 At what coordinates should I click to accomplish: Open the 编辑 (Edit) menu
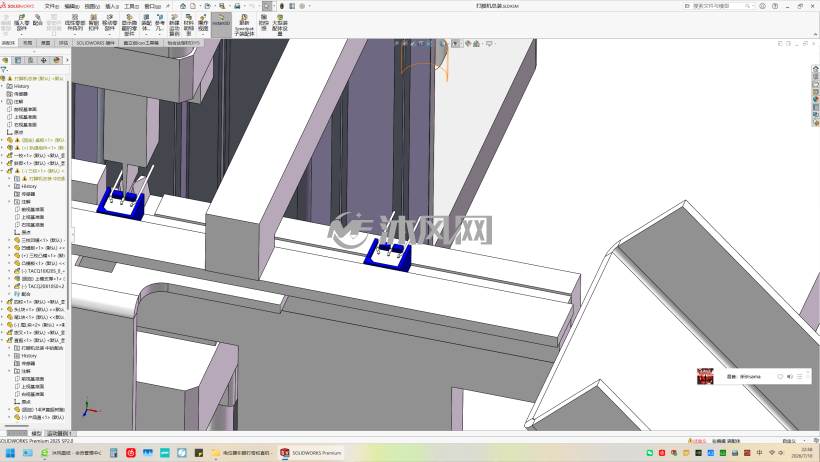(x=72, y=6)
